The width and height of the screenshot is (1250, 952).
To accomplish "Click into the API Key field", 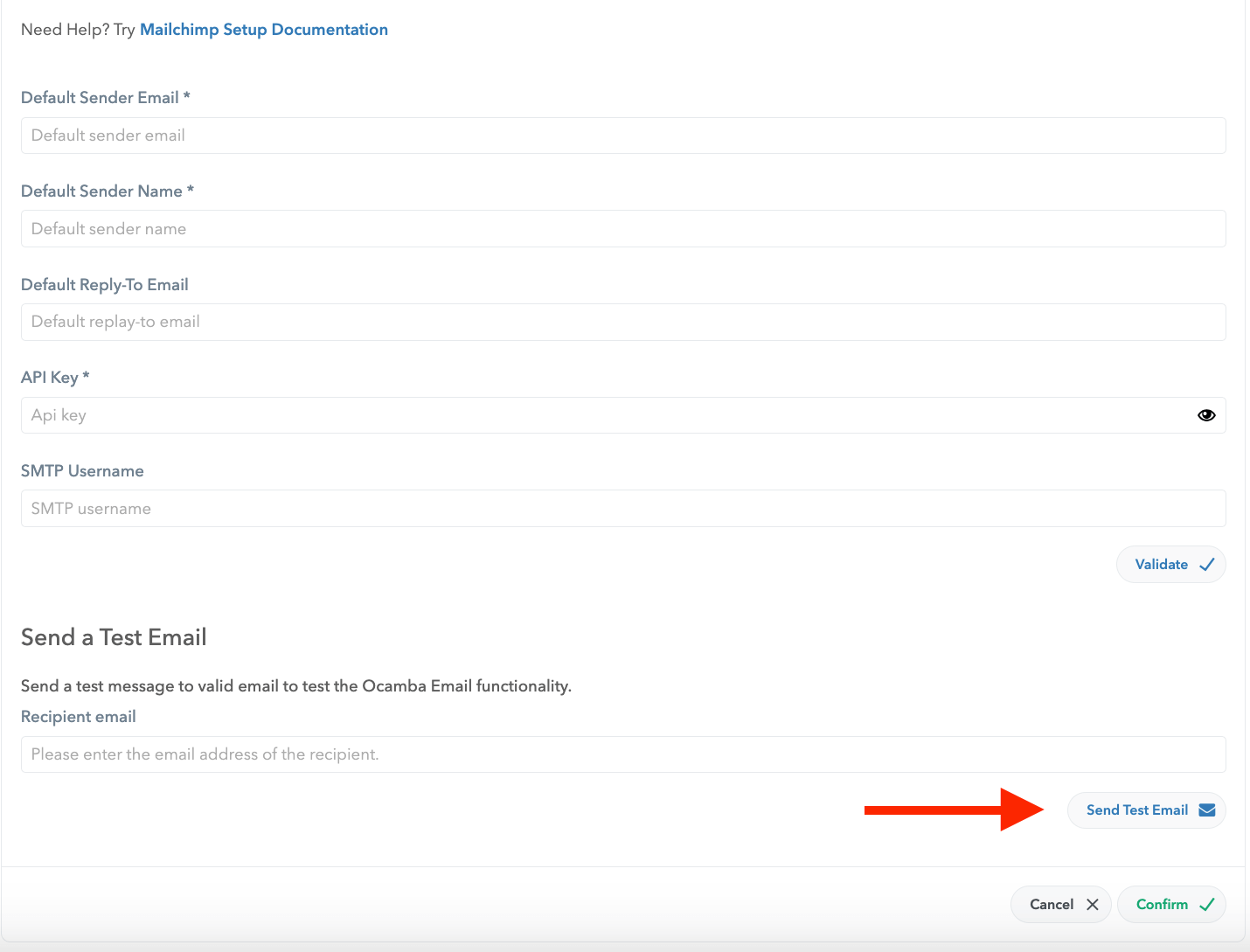I will (x=623, y=415).
